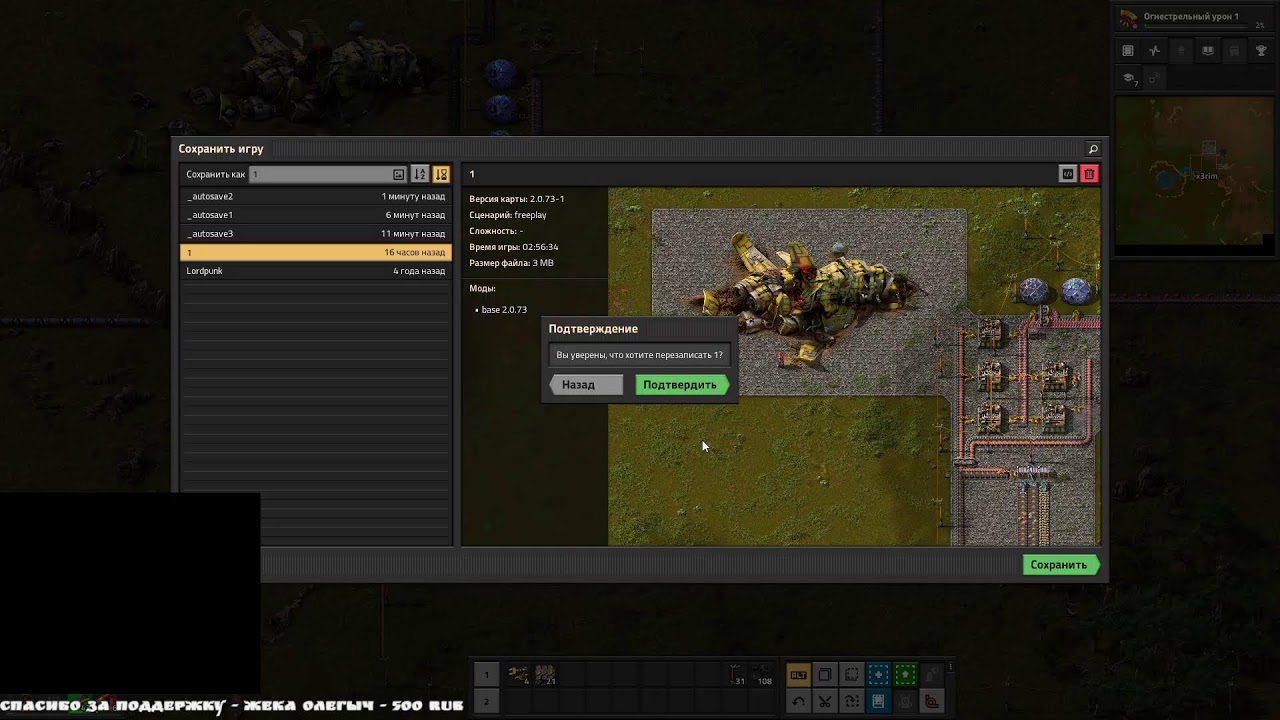Screen dimensions: 1280x720
Task: Click the red remote control icon
Action: (x=932, y=701)
